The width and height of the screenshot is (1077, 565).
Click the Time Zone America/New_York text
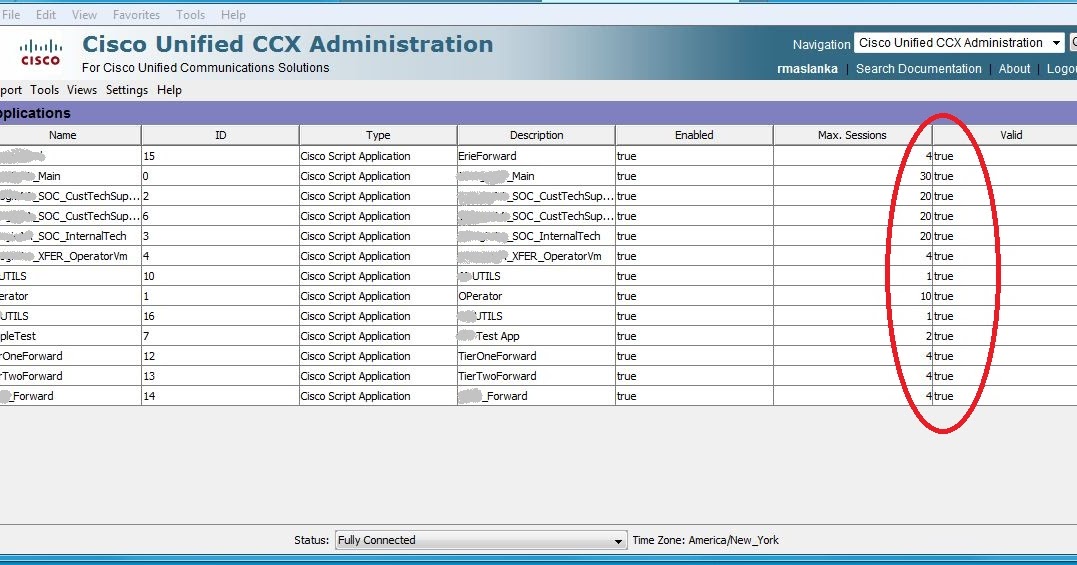(705, 540)
